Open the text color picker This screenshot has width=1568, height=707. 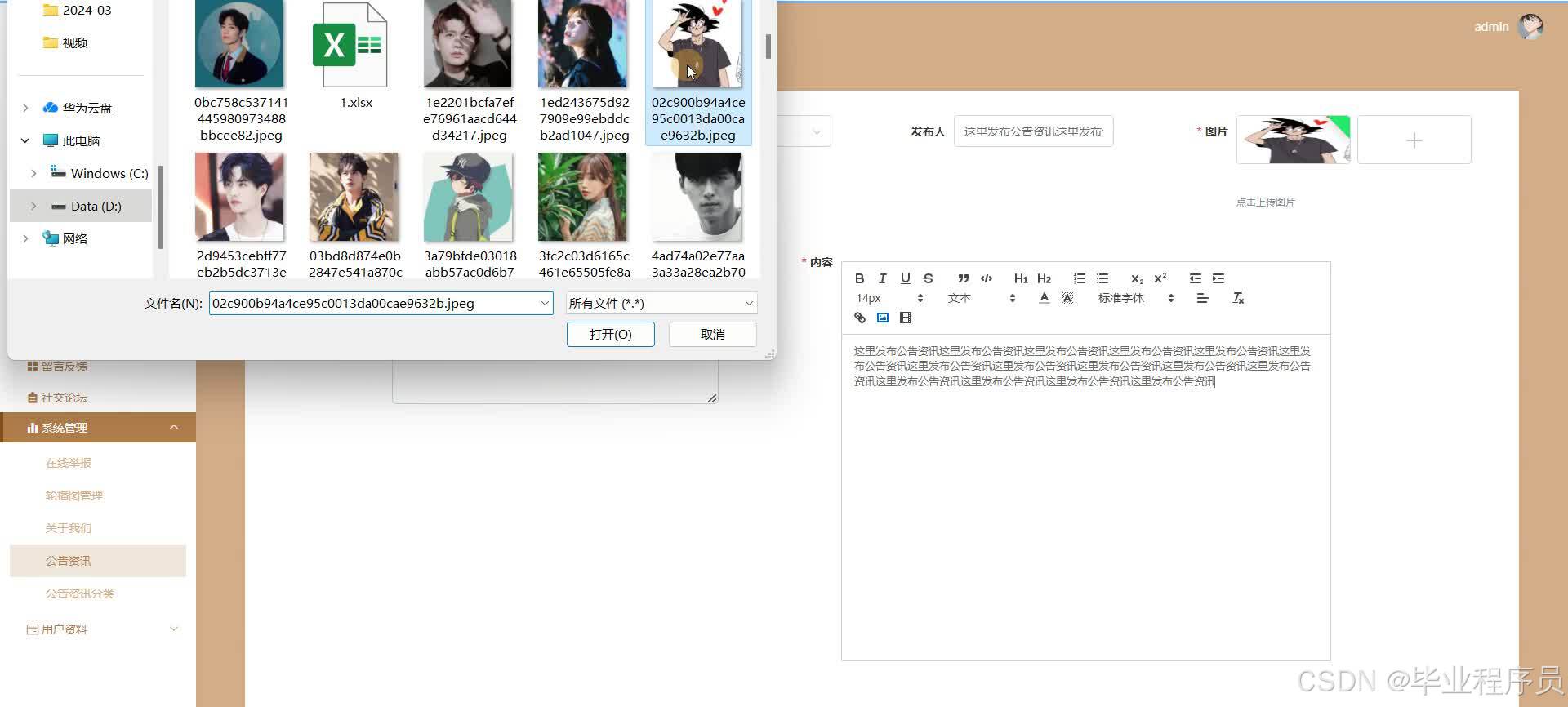[x=1044, y=298]
